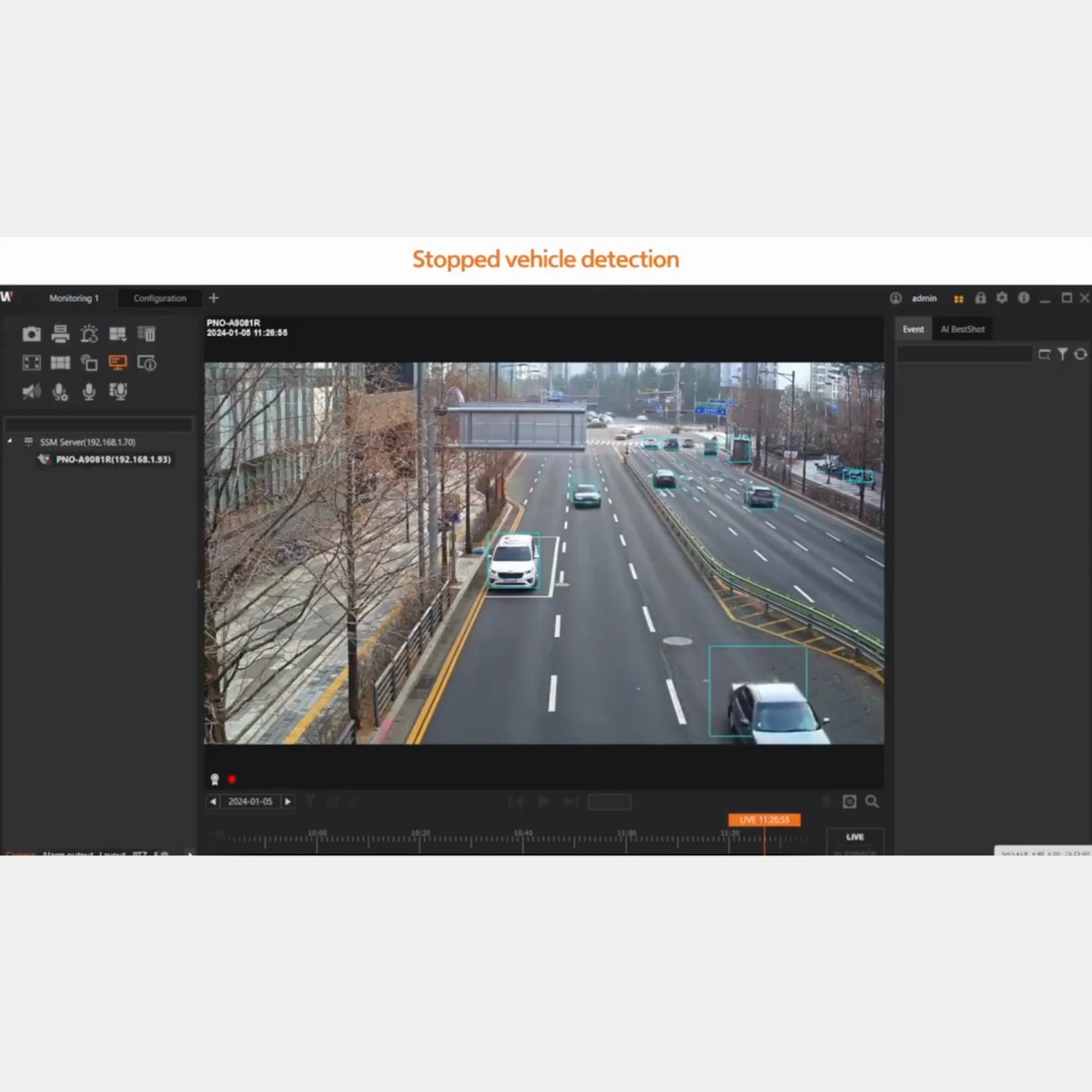This screenshot has height=1092, width=1092.
Task: Go to next date after 2024-01-05
Action: [x=288, y=802]
